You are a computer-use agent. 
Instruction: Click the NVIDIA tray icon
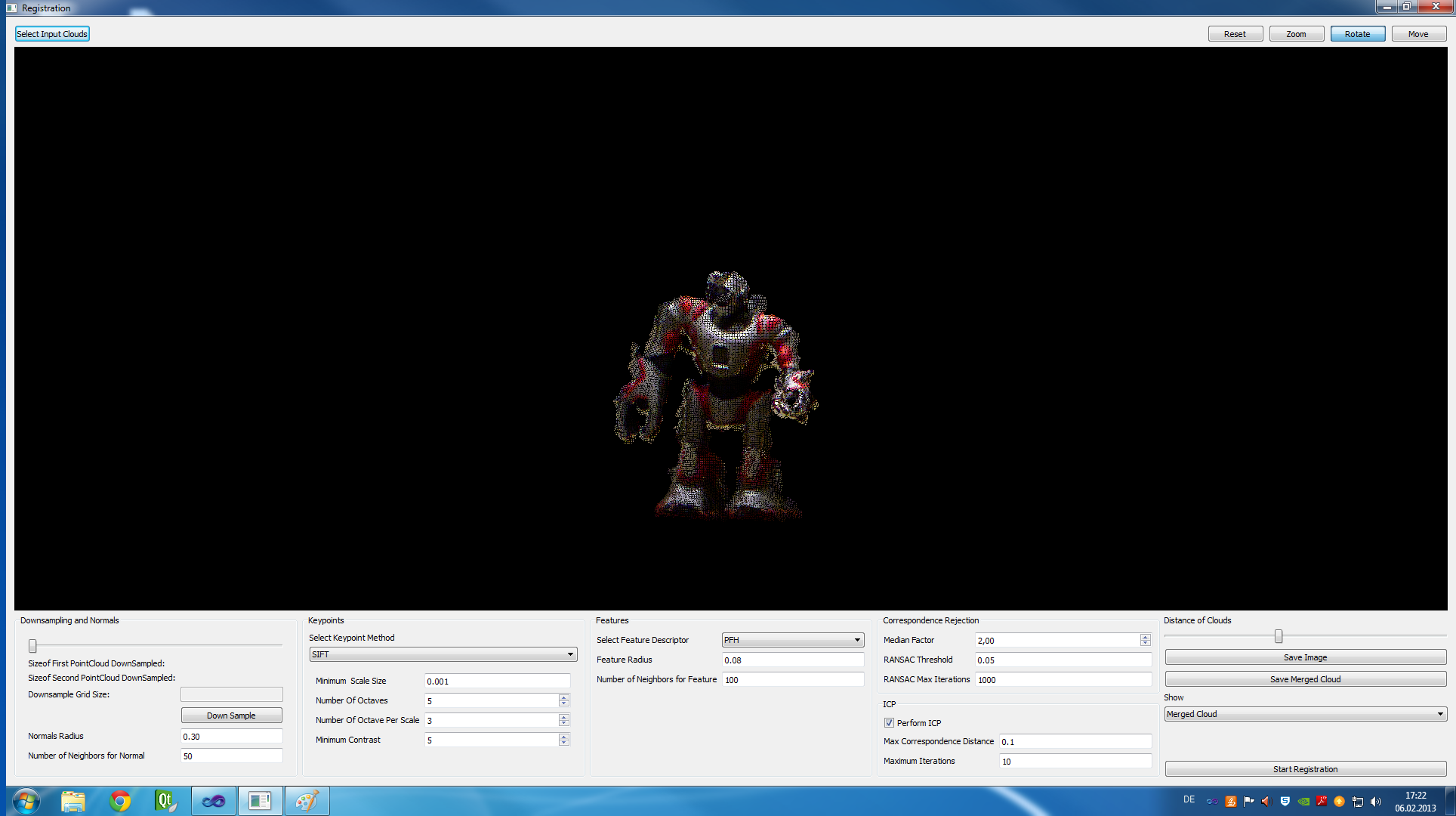[1303, 802]
